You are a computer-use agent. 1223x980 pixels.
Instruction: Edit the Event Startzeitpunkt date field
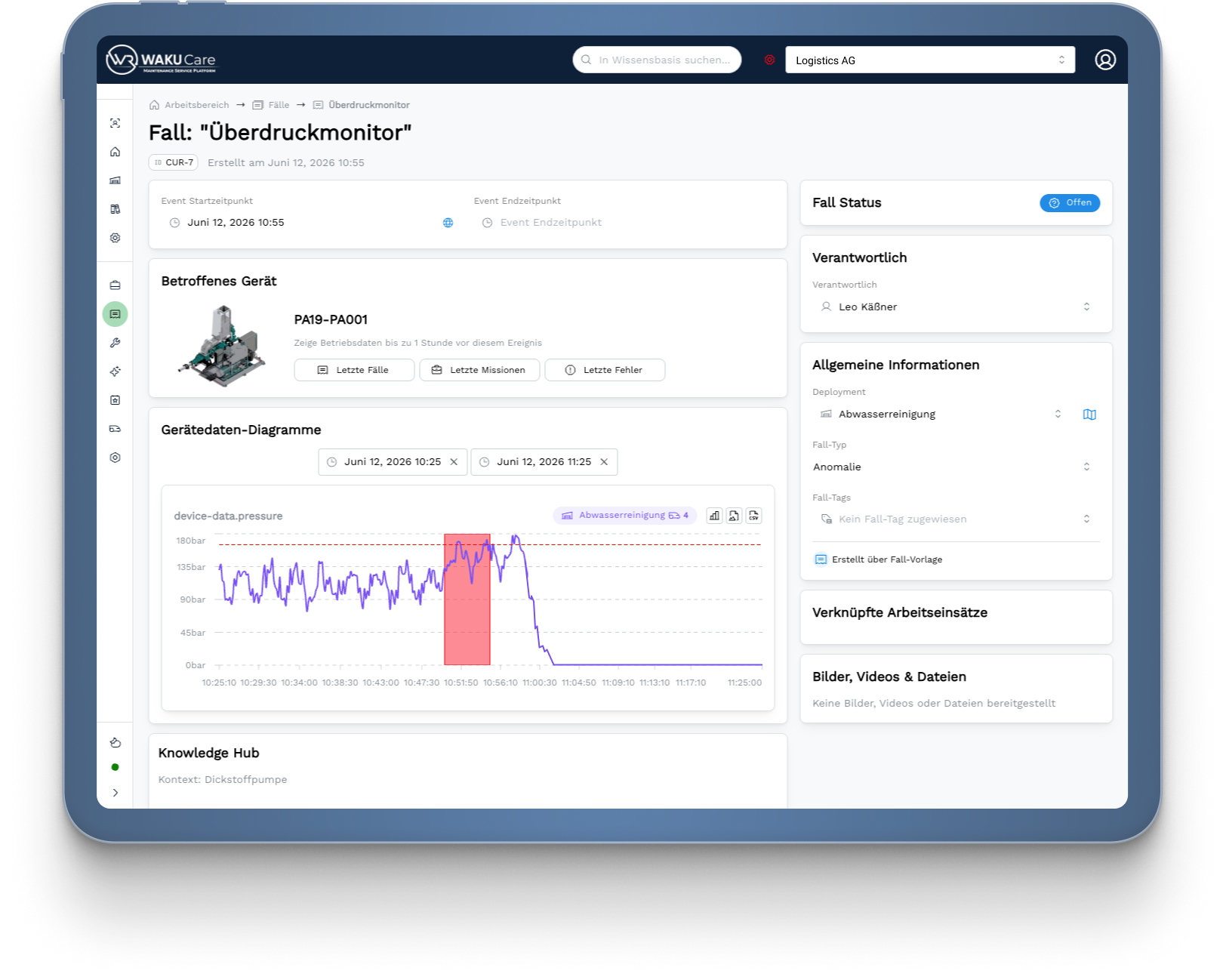click(x=299, y=223)
